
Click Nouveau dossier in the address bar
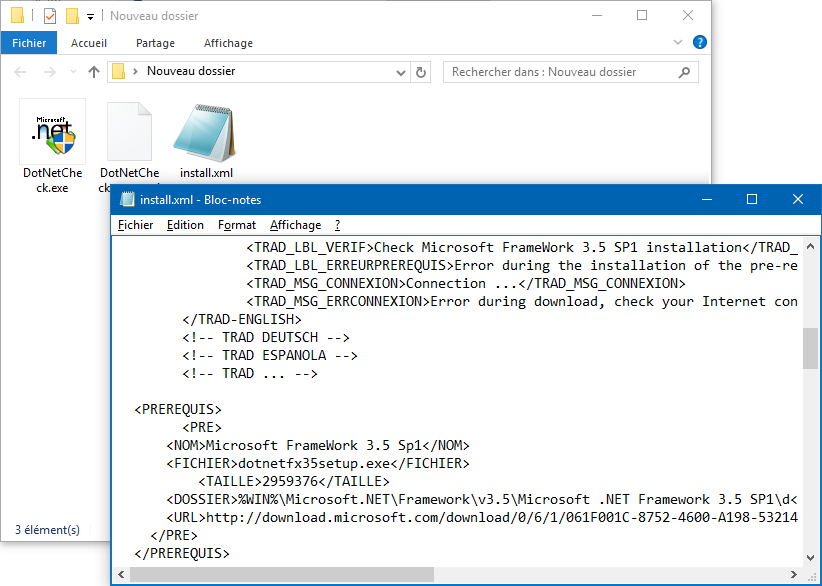pos(191,71)
